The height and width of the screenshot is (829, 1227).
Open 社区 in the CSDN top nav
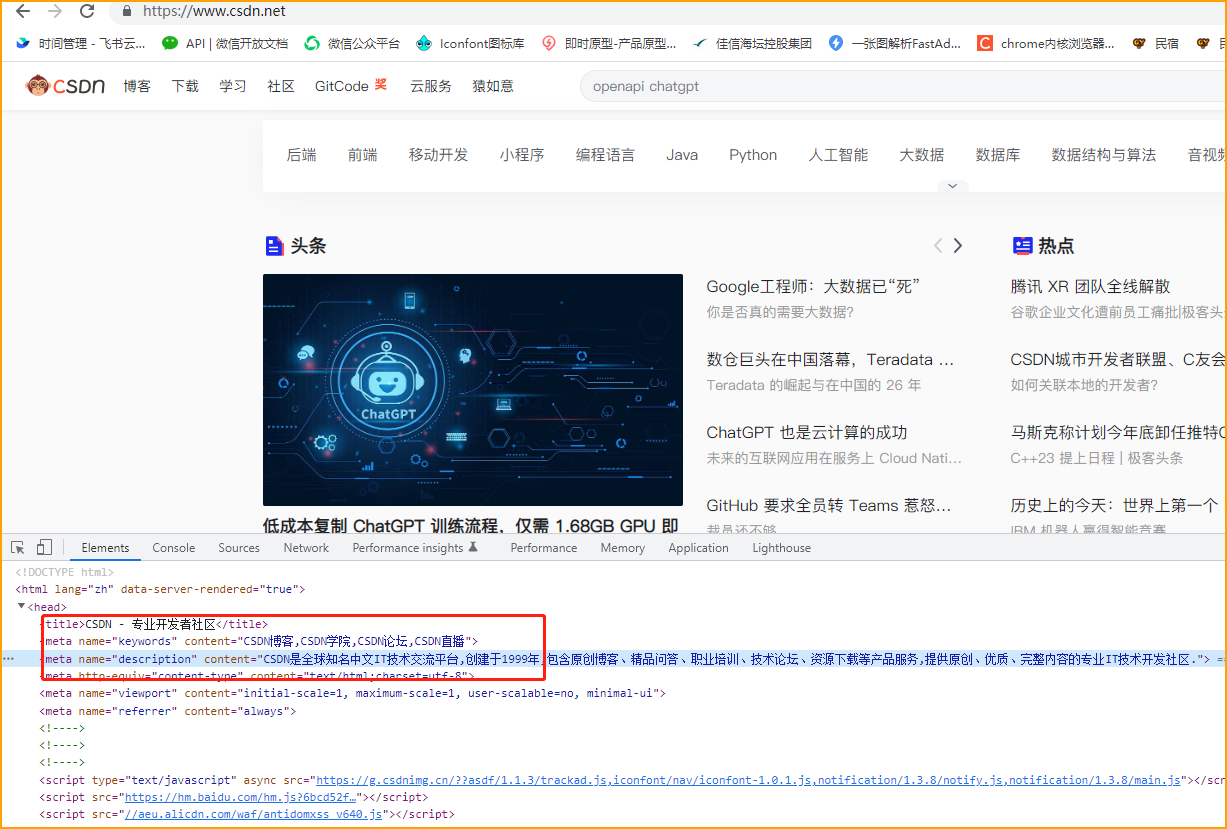point(281,86)
